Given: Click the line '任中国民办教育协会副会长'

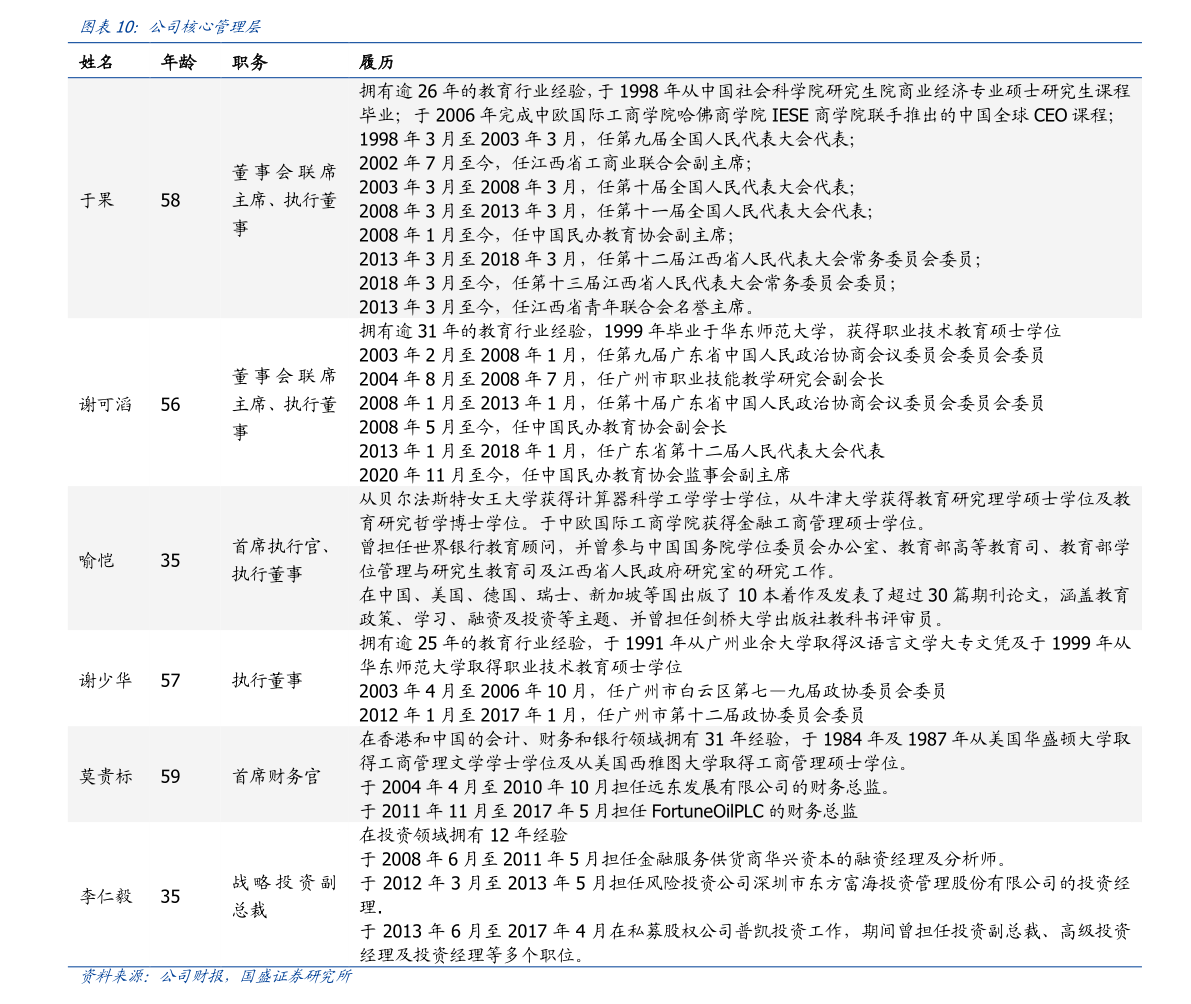Looking at the screenshot, I should [x=543, y=427].
